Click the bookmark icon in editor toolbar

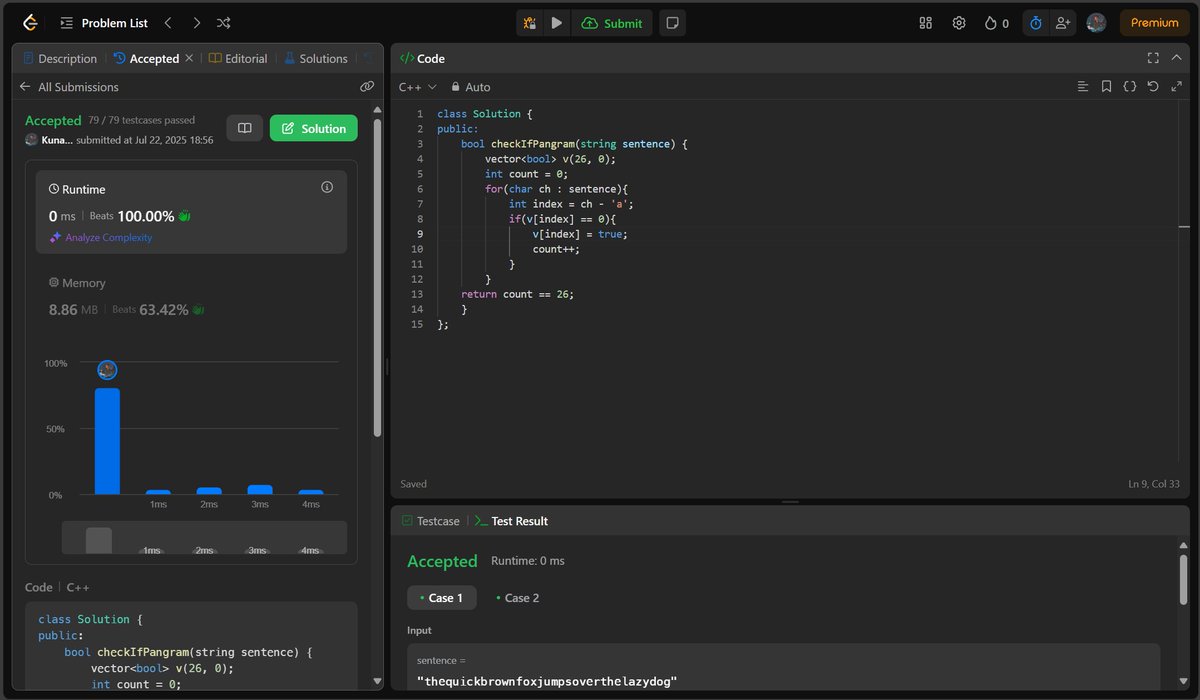[1106, 87]
